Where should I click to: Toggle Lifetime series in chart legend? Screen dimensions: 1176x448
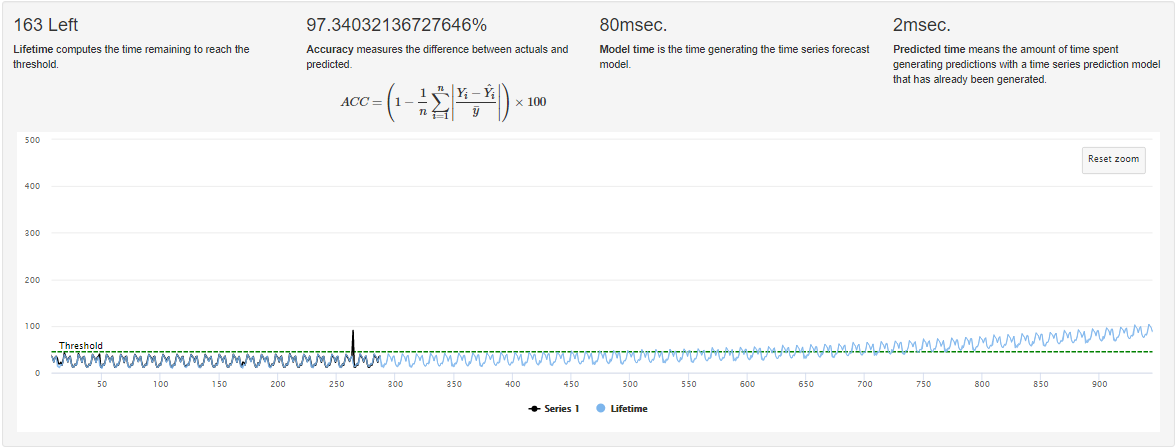pos(622,409)
